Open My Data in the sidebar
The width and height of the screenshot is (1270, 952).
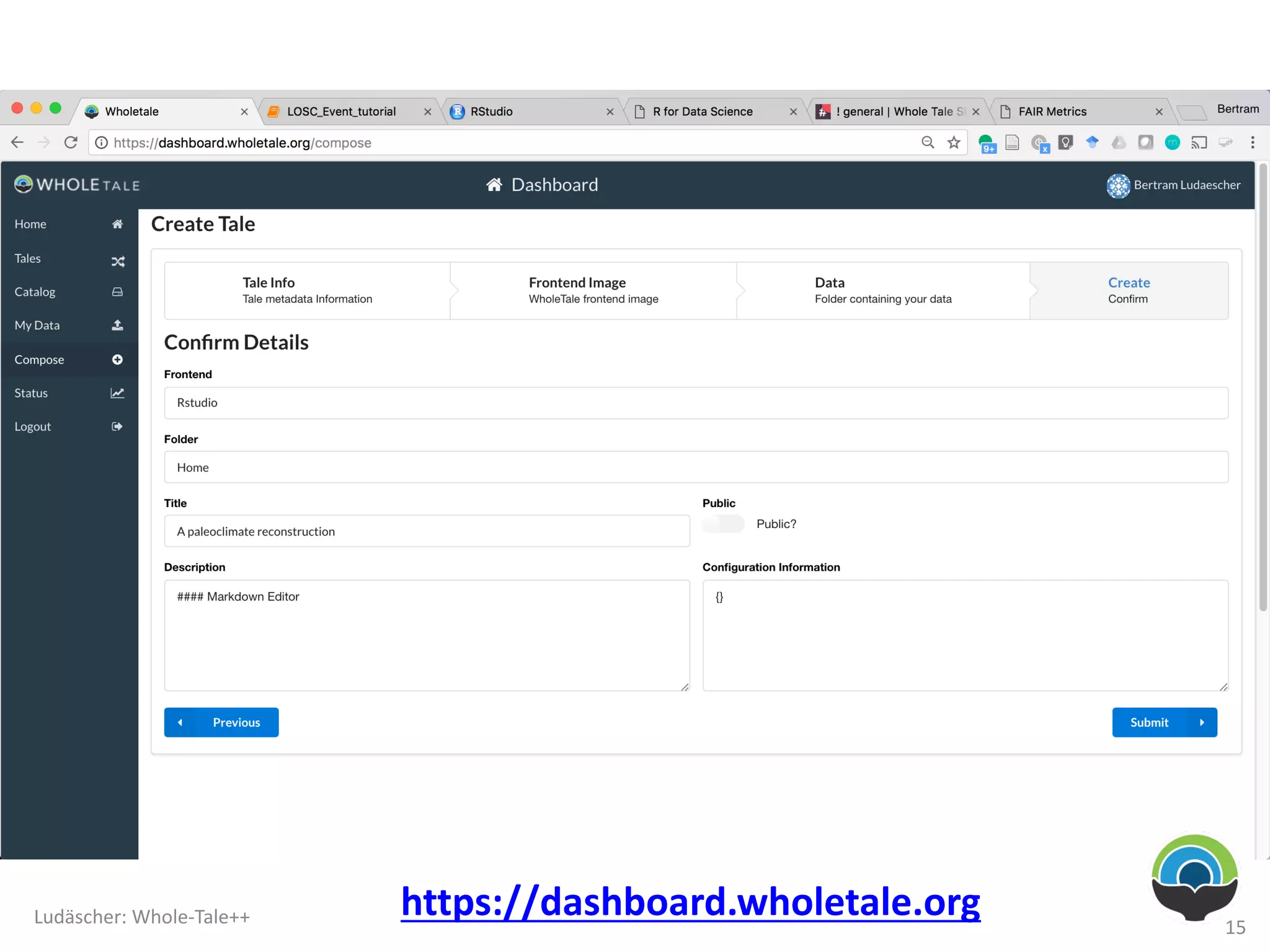pyautogui.click(x=69, y=325)
